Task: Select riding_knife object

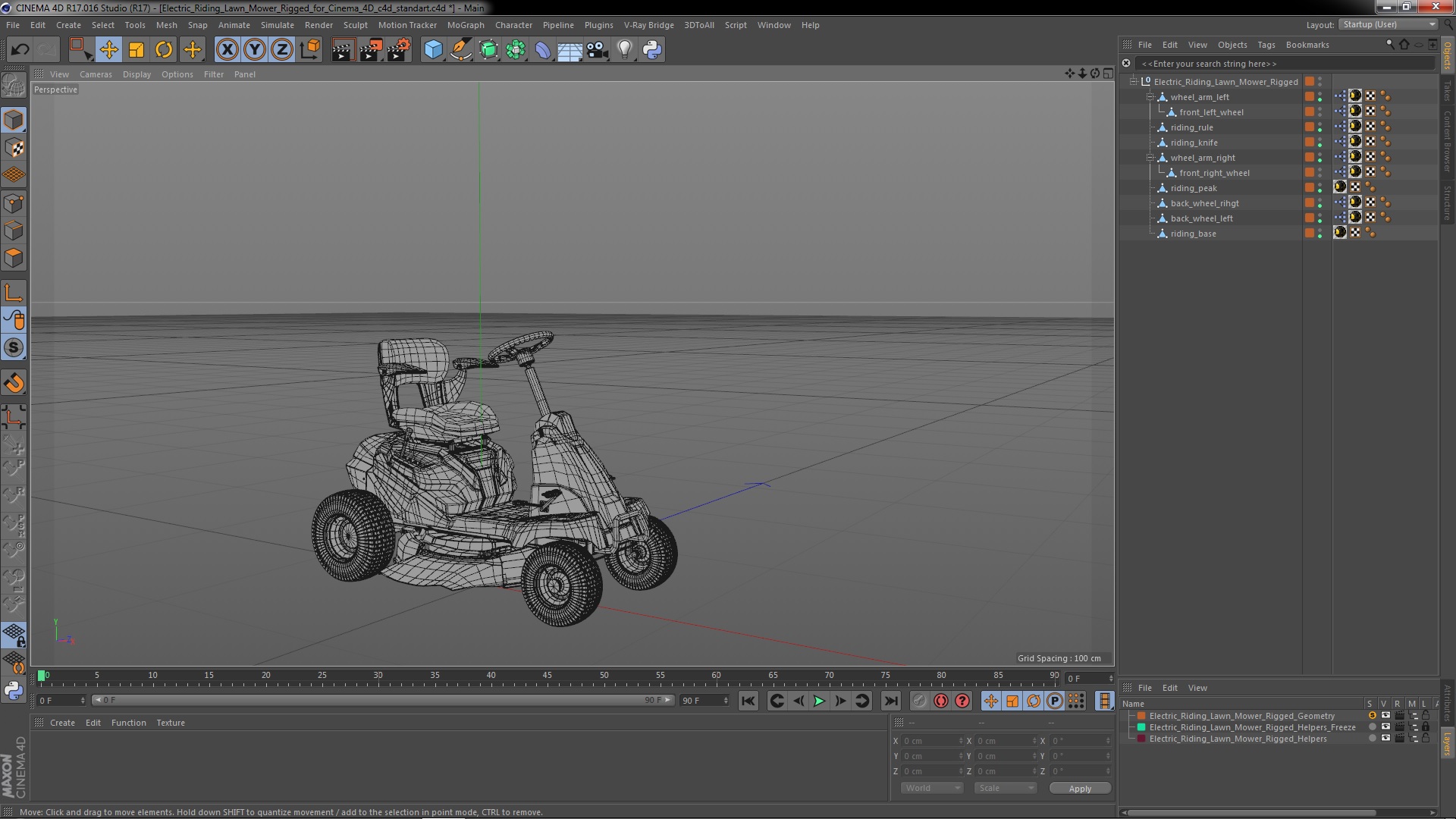Action: [1194, 143]
